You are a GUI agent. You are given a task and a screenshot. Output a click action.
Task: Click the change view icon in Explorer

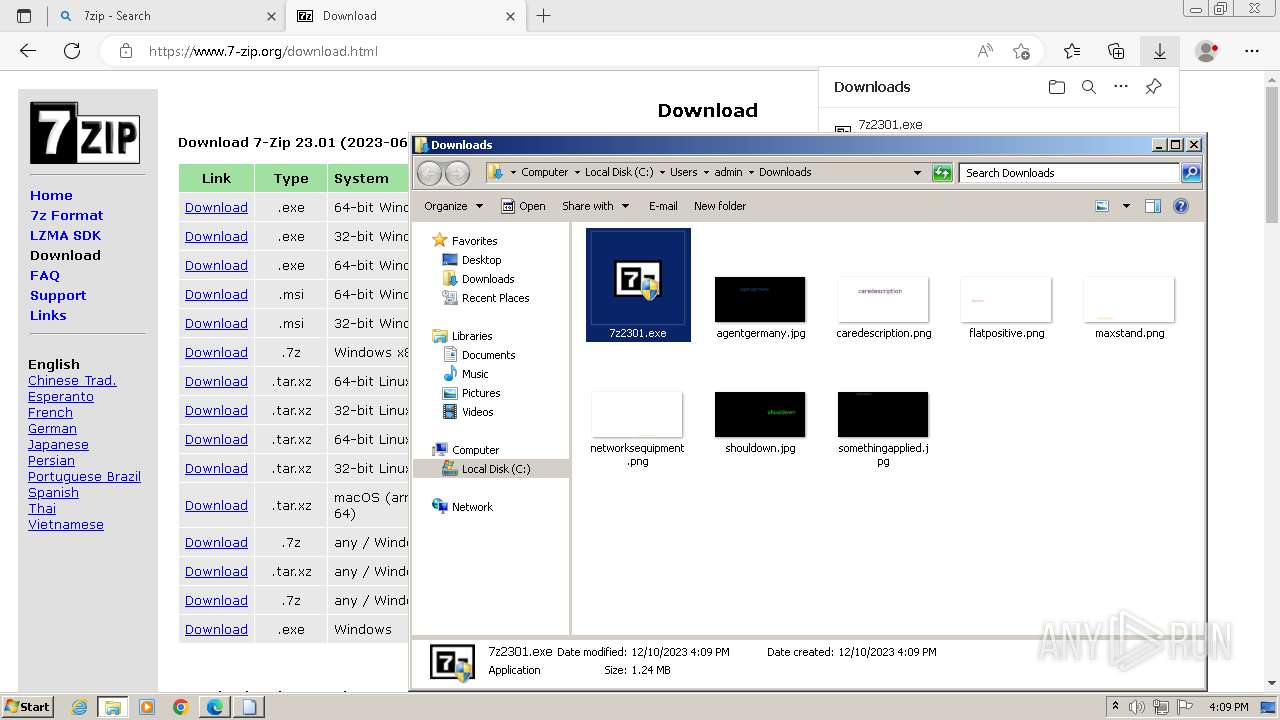point(1102,206)
